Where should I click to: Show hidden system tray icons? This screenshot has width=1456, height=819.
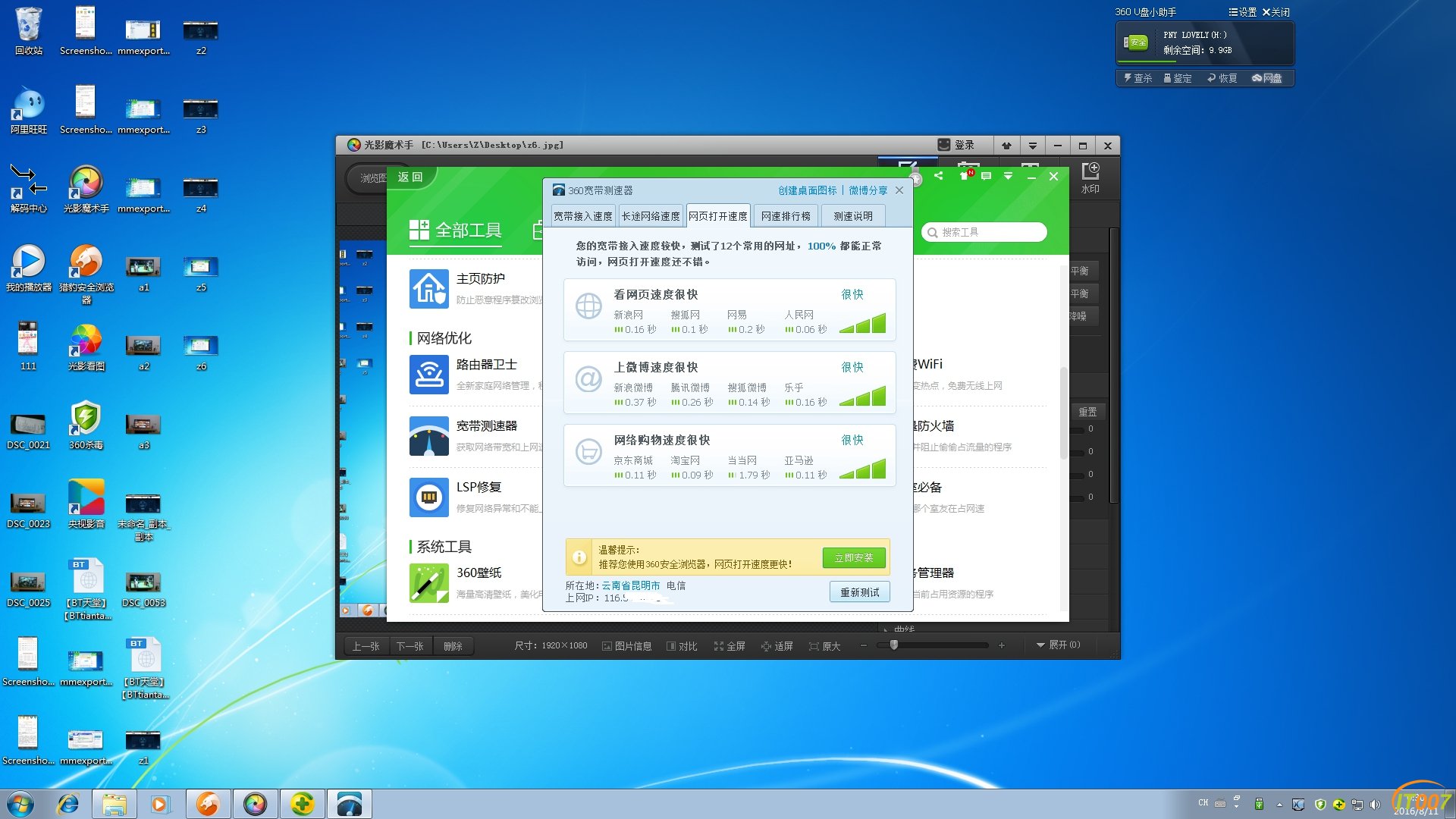click(x=1279, y=804)
